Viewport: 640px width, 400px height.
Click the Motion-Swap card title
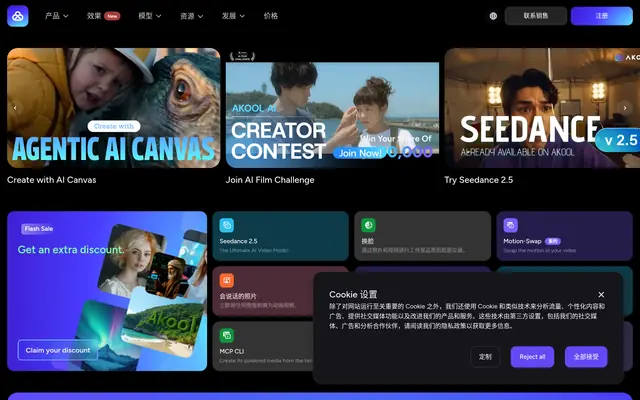(x=522, y=241)
